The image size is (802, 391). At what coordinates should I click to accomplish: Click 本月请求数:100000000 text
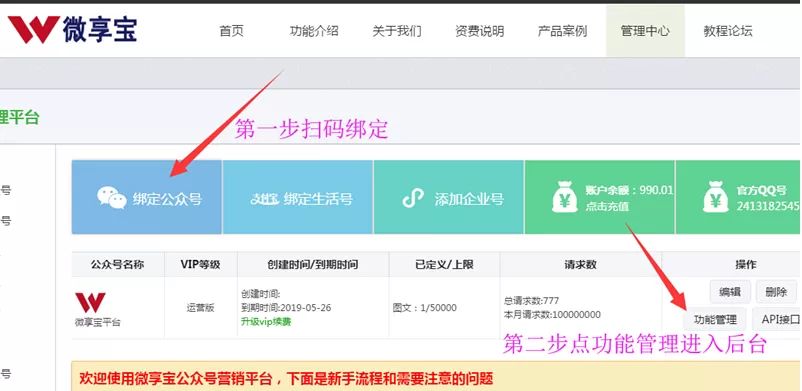(552, 315)
